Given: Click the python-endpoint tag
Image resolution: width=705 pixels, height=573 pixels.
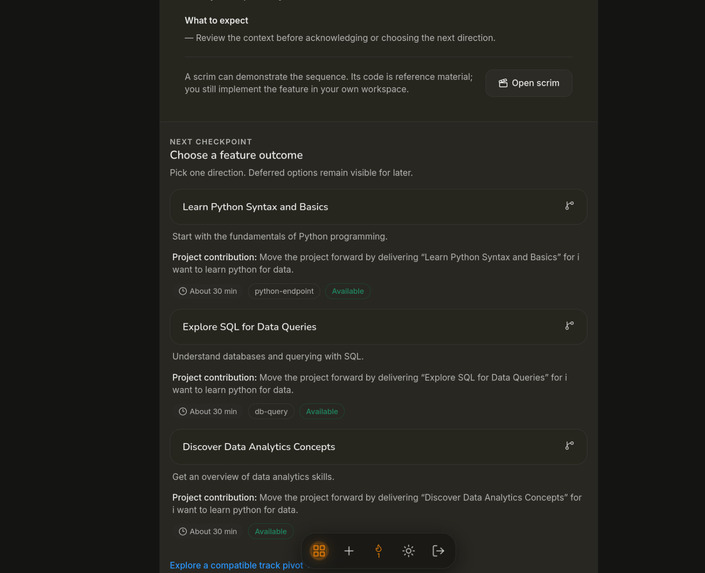Looking at the screenshot, I should pyautogui.click(x=284, y=291).
